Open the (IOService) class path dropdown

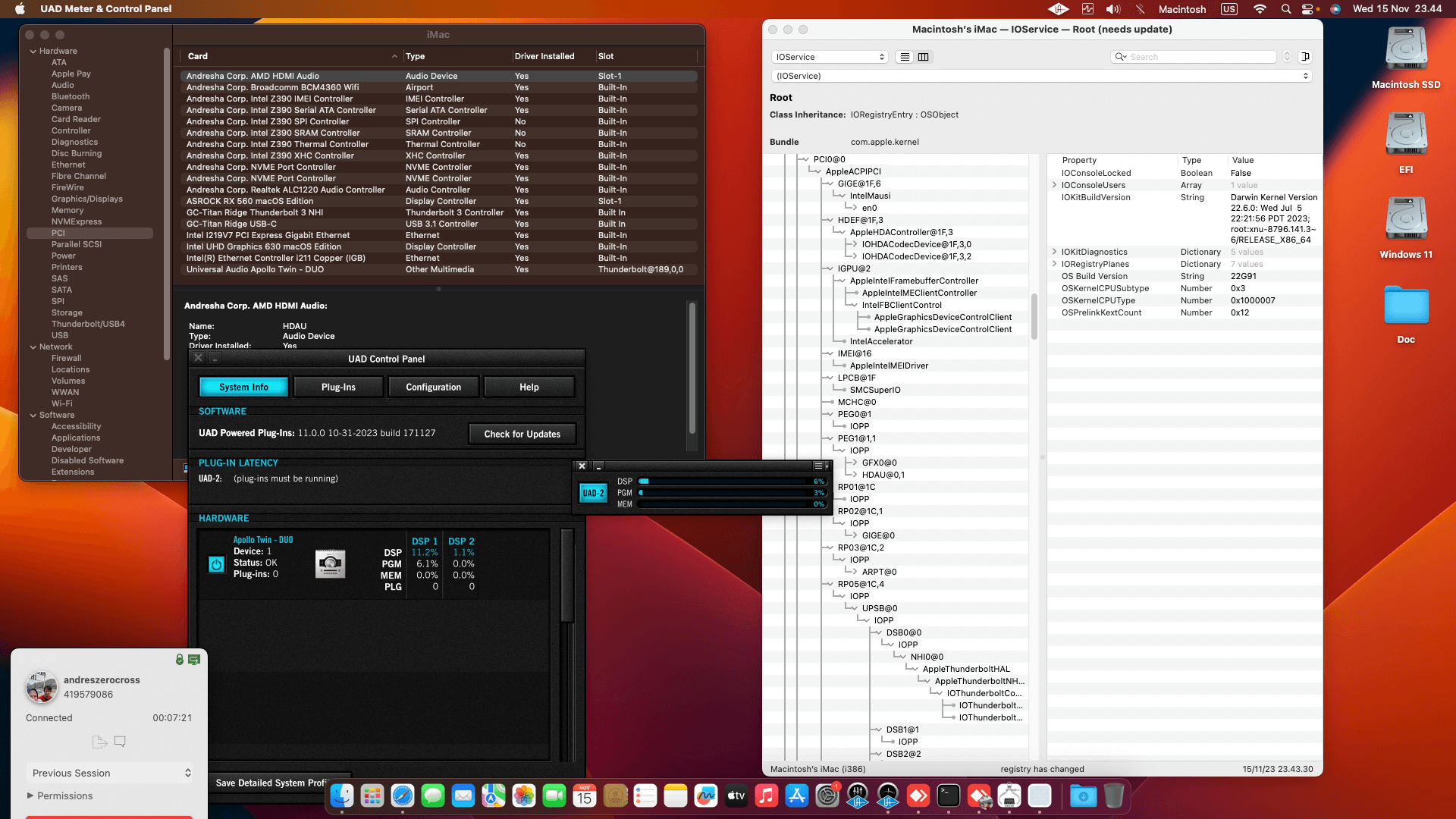pyautogui.click(x=1042, y=76)
